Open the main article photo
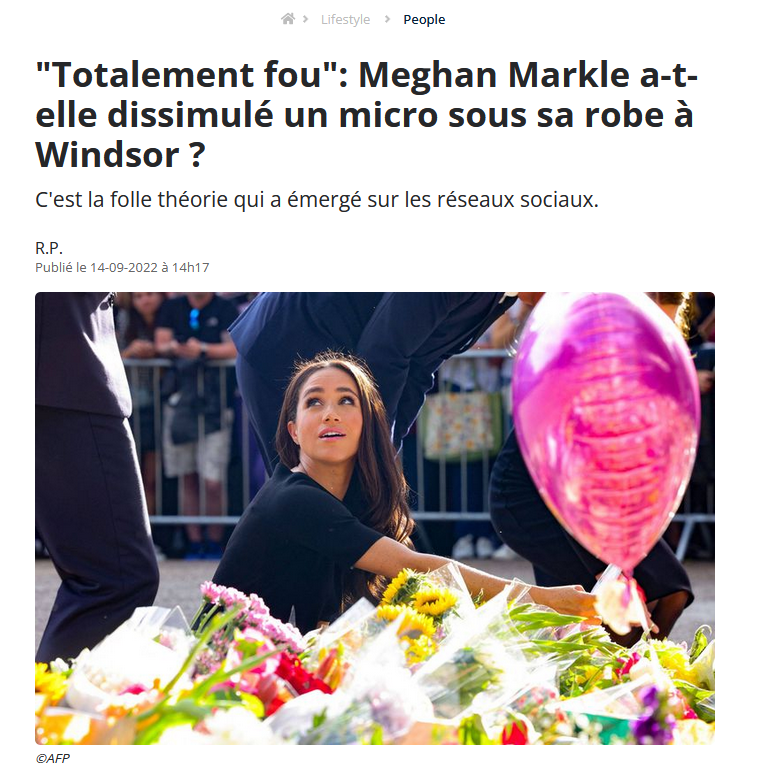 pyautogui.click(x=375, y=518)
